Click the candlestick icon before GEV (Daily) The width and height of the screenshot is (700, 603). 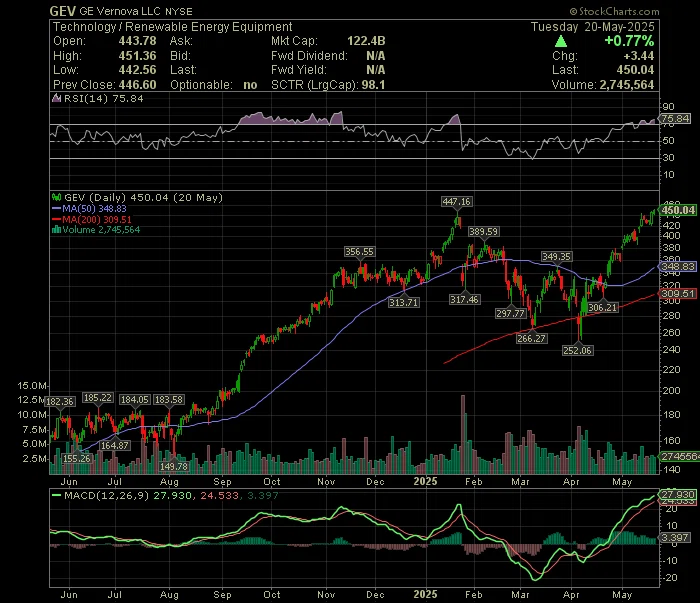(56, 197)
